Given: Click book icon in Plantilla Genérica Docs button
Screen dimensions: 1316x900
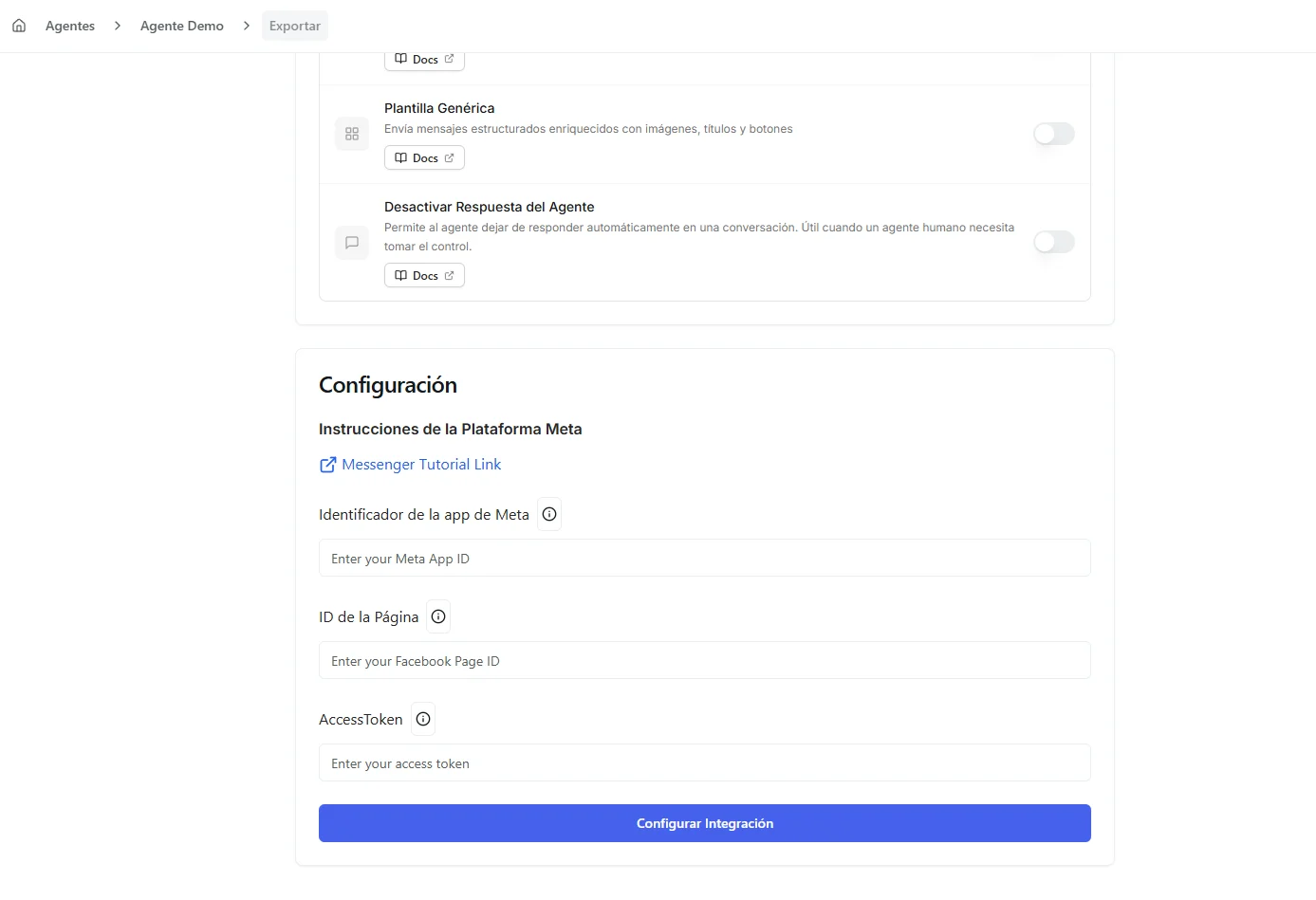Looking at the screenshot, I should (x=400, y=158).
